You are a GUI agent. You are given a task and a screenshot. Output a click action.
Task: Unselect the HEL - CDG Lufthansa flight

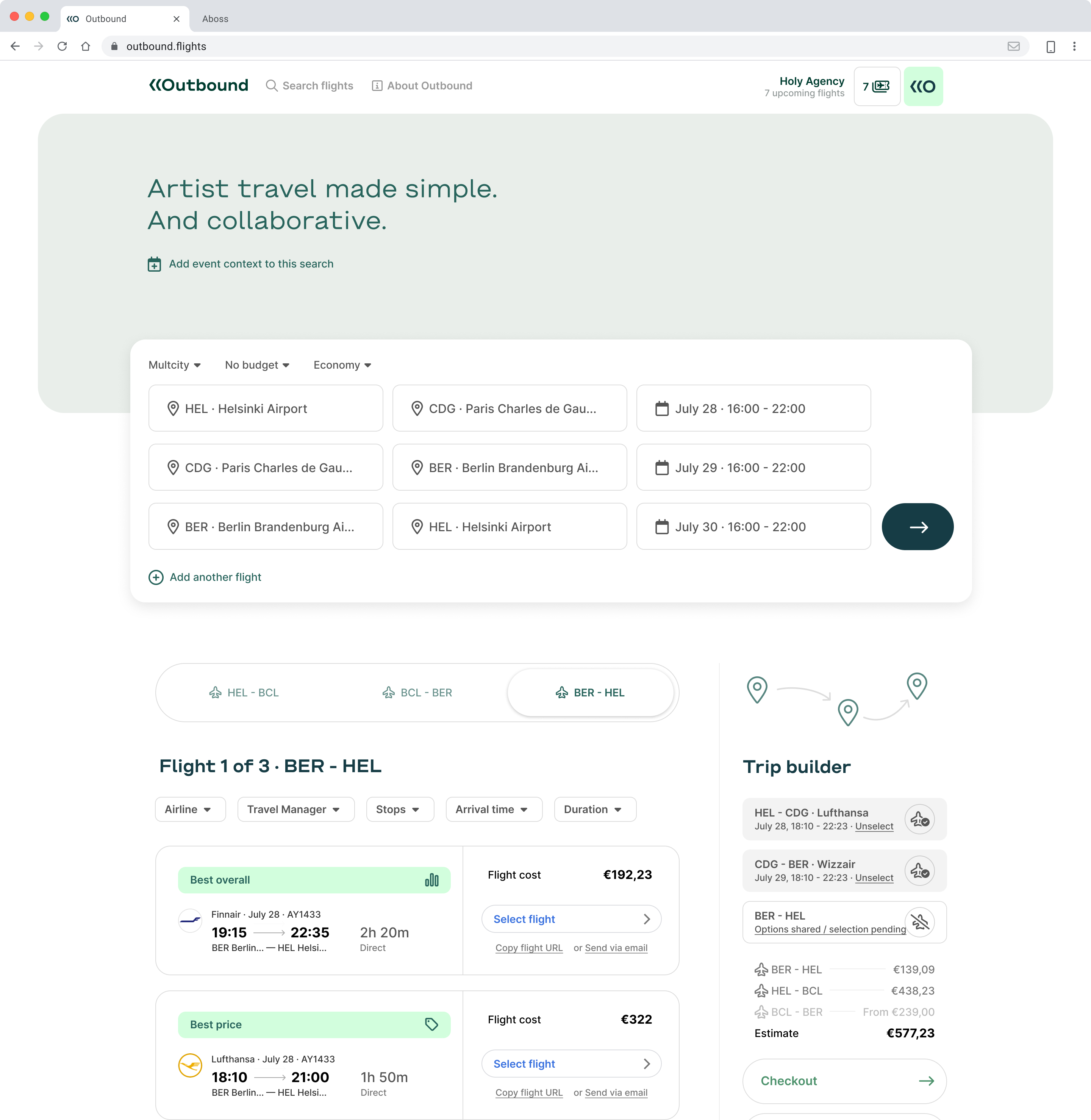click(x=874, y=826)
